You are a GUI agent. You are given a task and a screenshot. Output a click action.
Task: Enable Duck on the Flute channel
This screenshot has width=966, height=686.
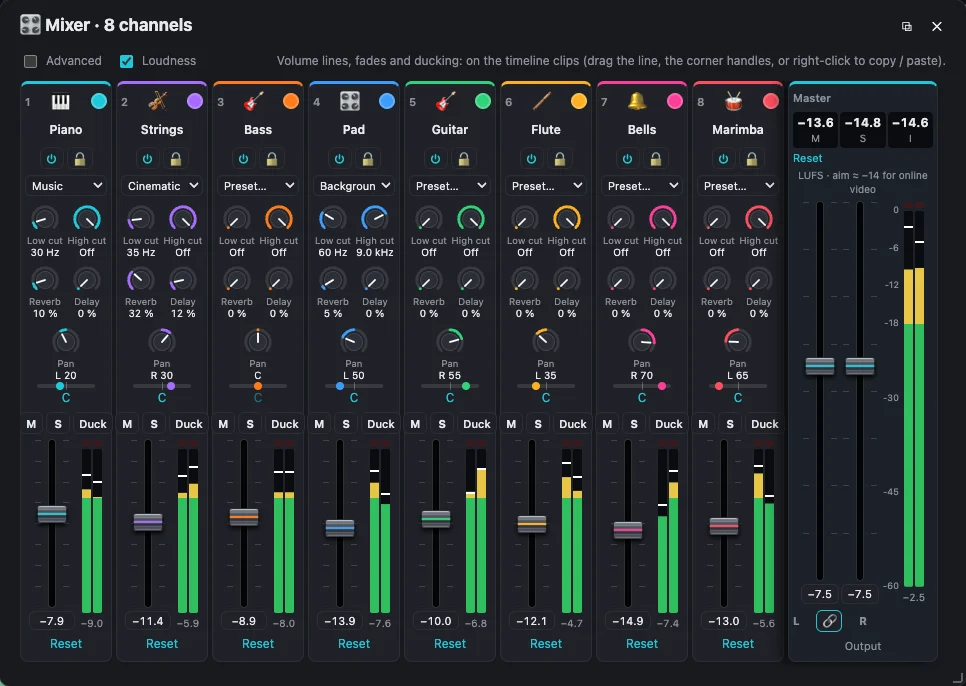point(573,424)
